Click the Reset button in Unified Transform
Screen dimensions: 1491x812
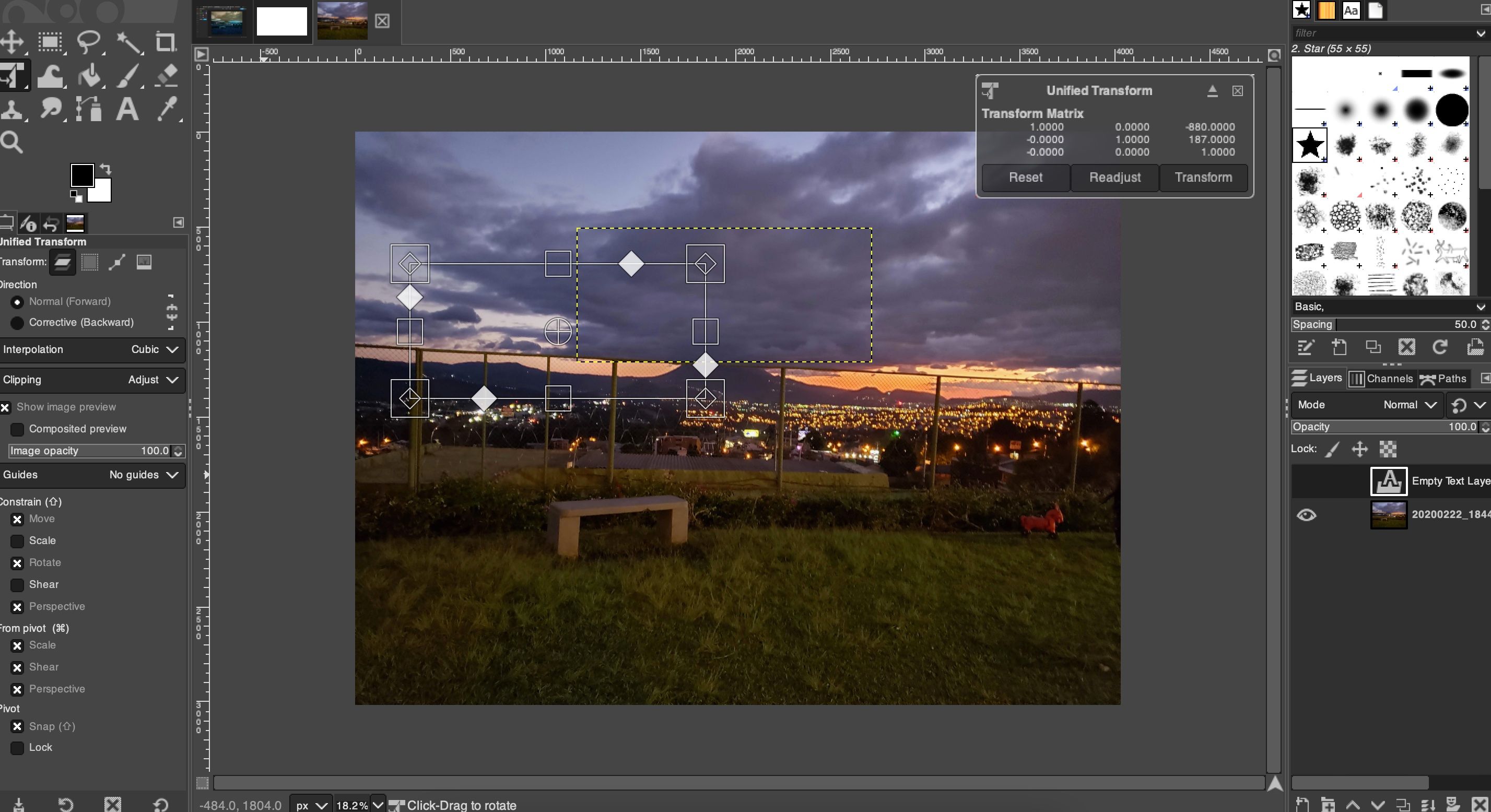(1025, 177)
